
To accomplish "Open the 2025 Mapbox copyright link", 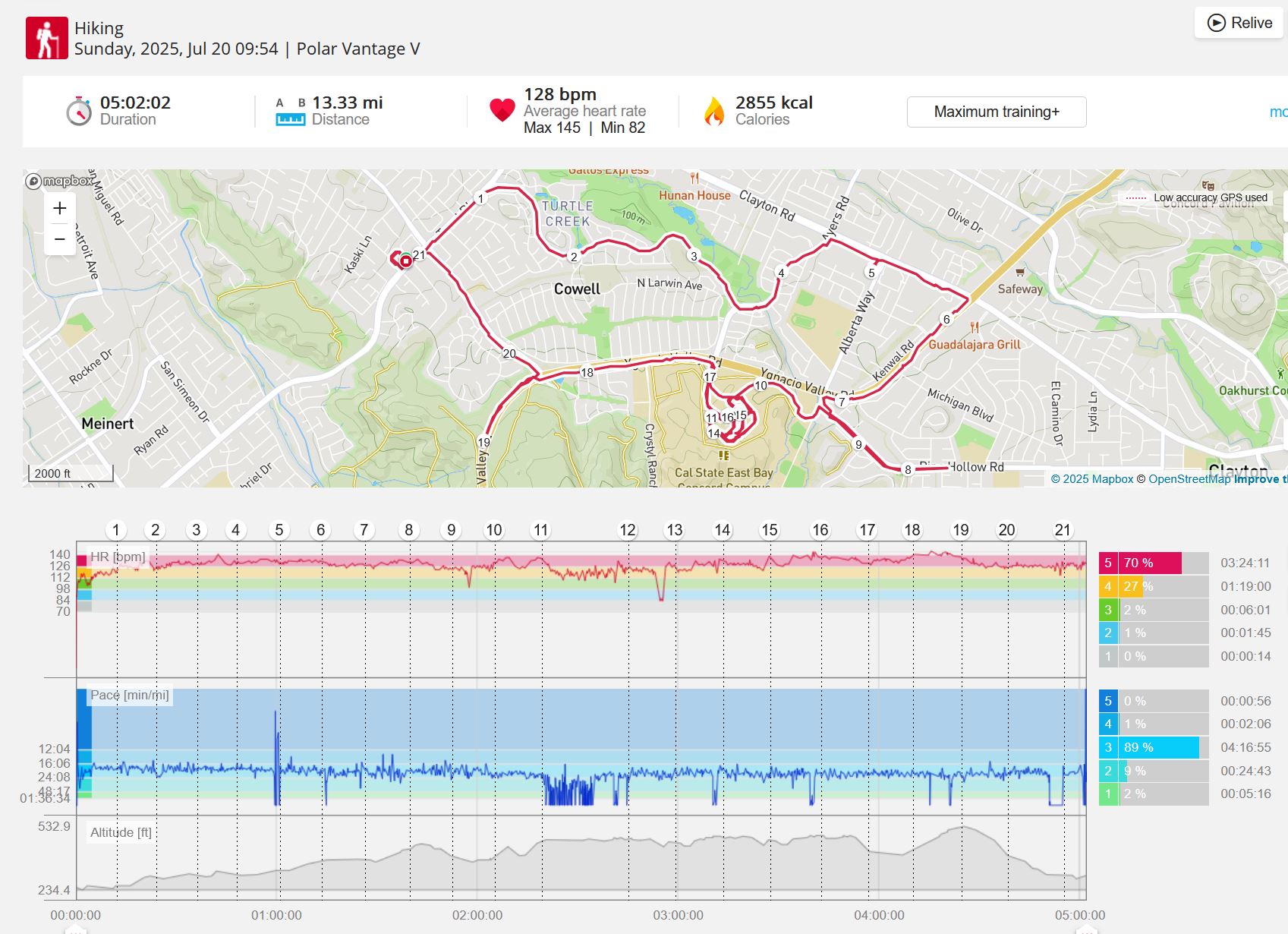I will point(1092,479).
